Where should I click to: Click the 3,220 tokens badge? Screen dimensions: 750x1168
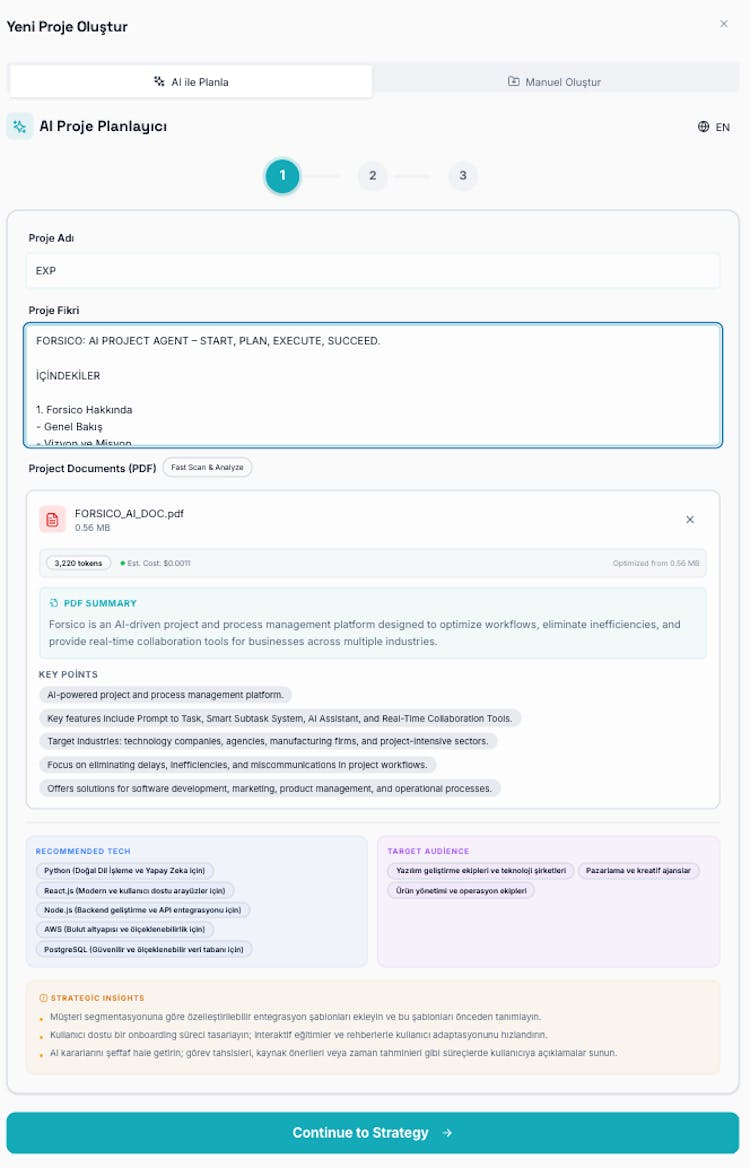(78, 563)
